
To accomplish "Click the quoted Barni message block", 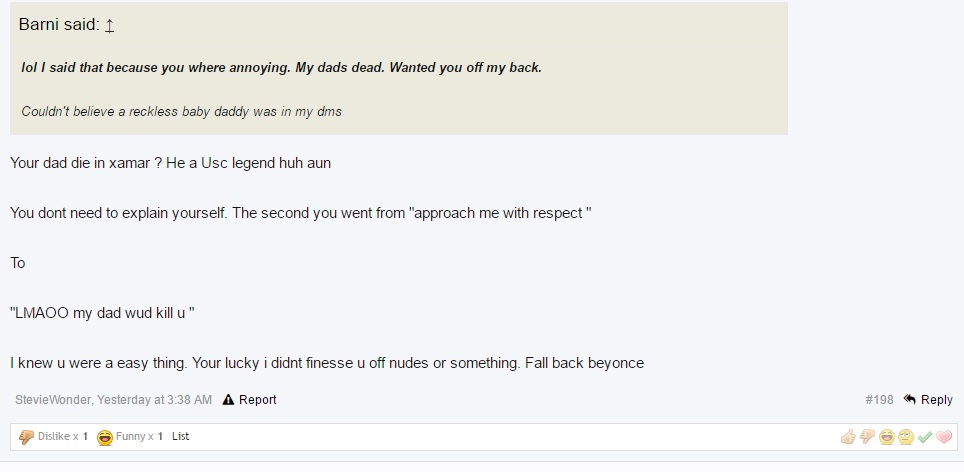I will tap(398, 68).
